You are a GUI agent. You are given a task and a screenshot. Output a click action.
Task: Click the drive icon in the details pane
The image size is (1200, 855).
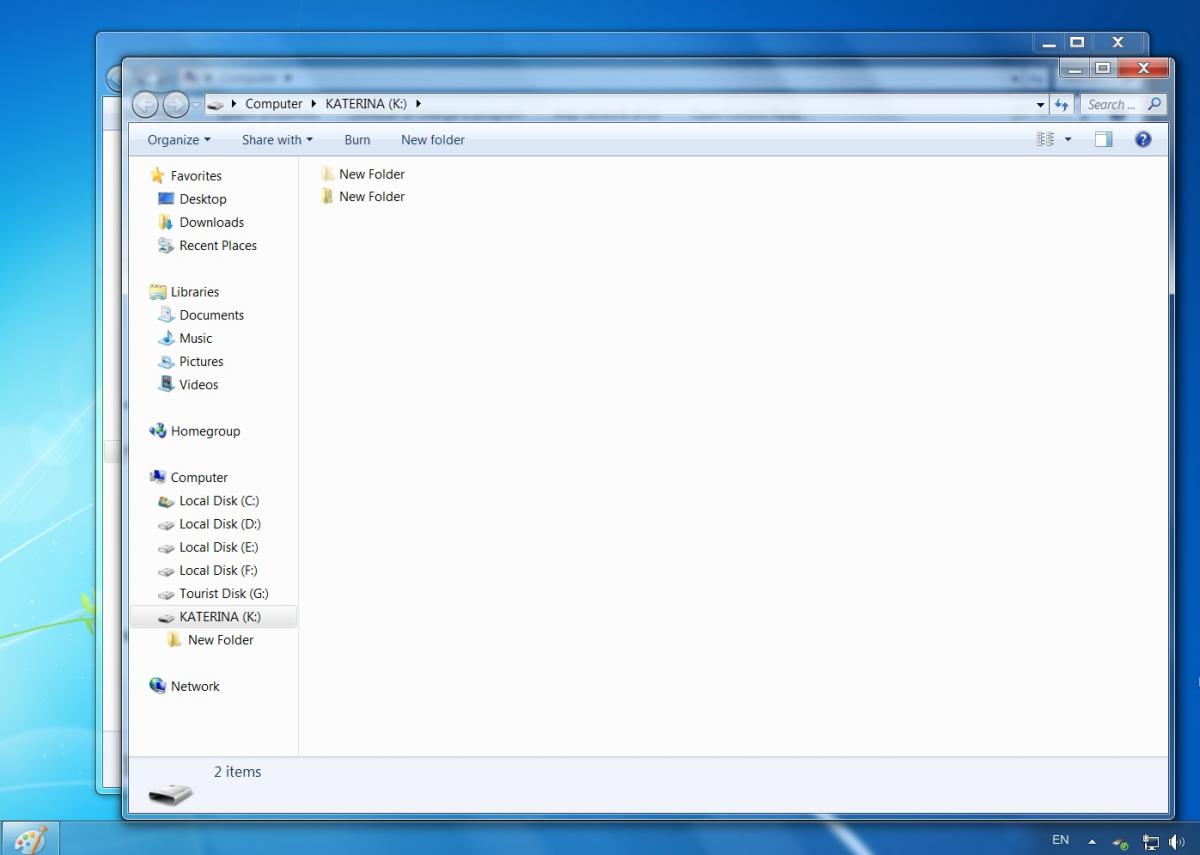coord(171,795)
